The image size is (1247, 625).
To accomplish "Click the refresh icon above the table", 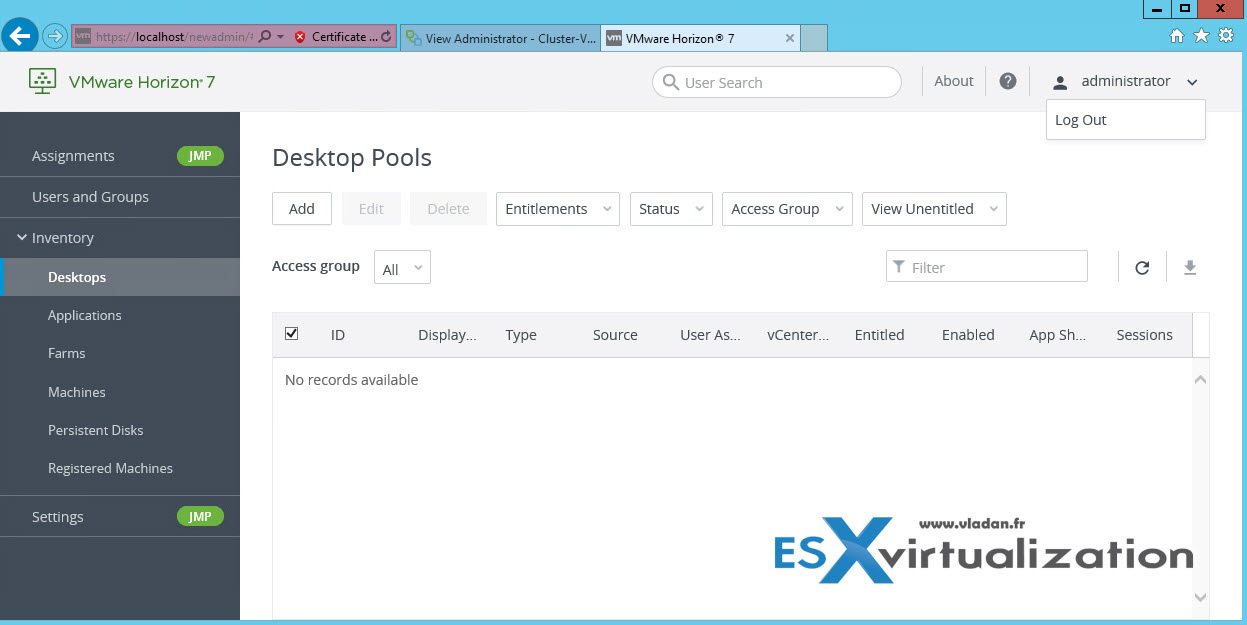I will (1142, 267).
